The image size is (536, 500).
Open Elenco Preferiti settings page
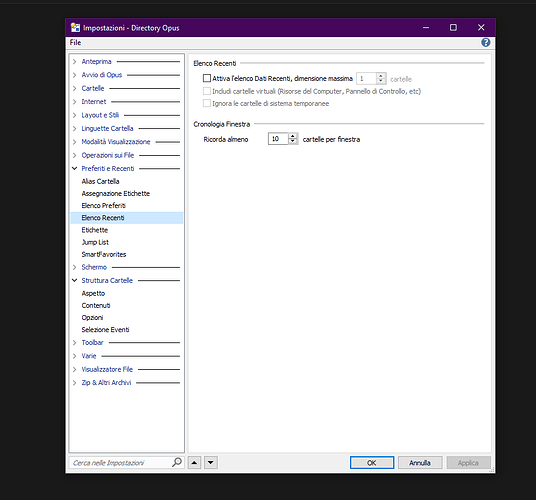click(x=104, y=206)
